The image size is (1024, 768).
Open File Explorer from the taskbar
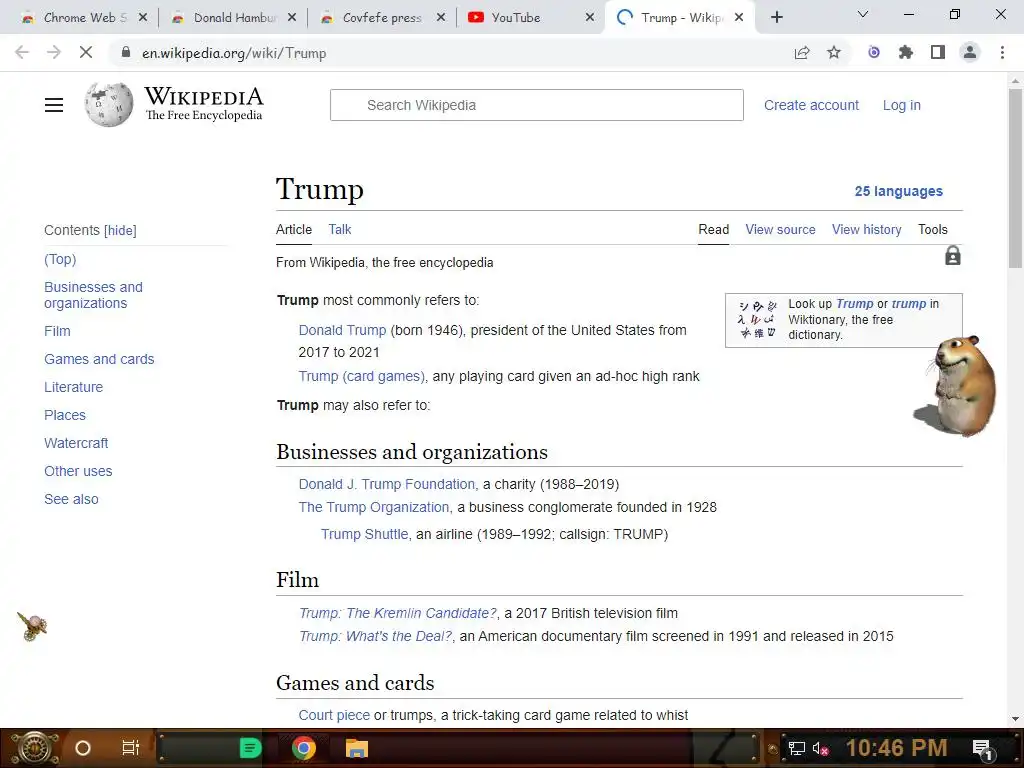click(x=357, y=748)
